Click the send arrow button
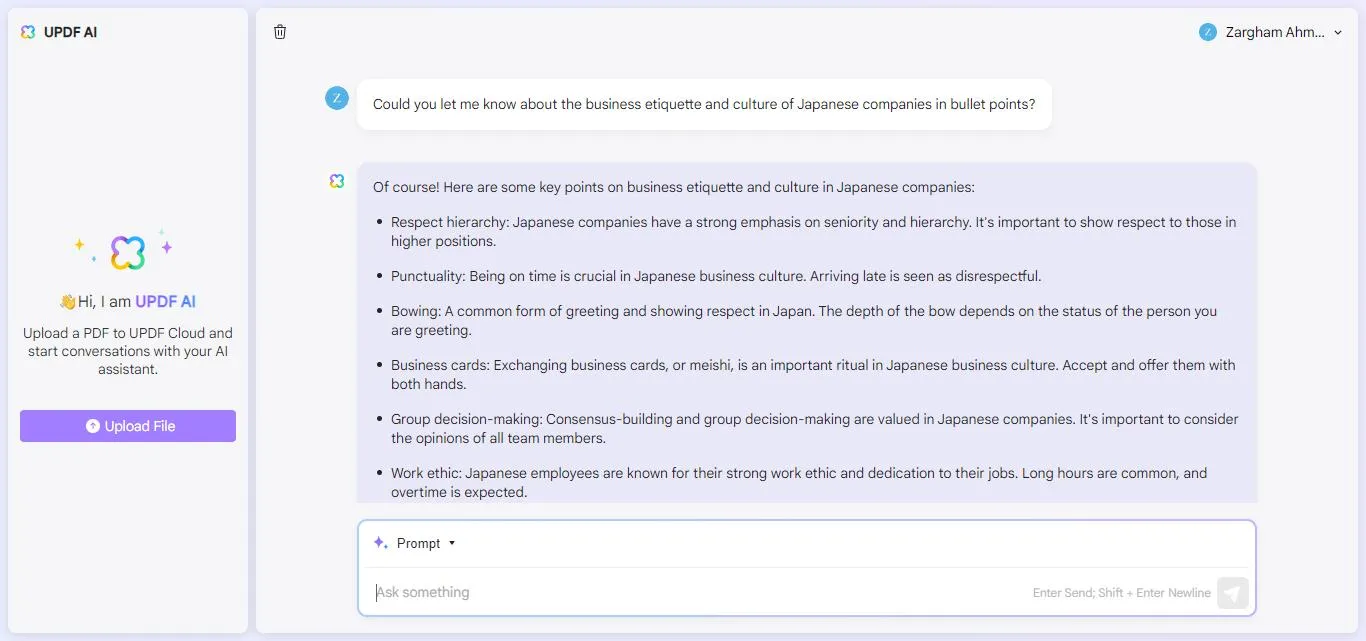 tap(1233, 593)
